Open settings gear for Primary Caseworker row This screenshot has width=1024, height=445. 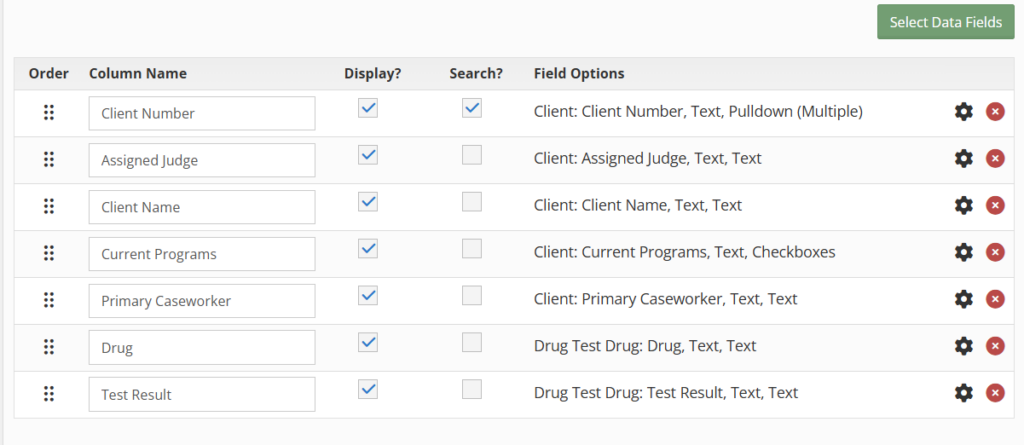963,299
